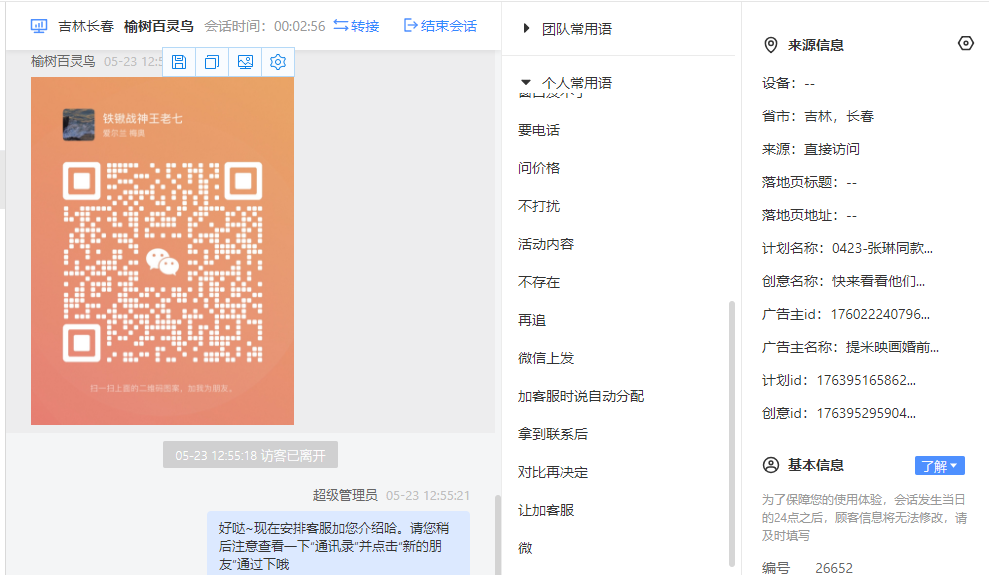Expand the 团队常用语 section
989x575 pixels.
(x=526, y=28)
